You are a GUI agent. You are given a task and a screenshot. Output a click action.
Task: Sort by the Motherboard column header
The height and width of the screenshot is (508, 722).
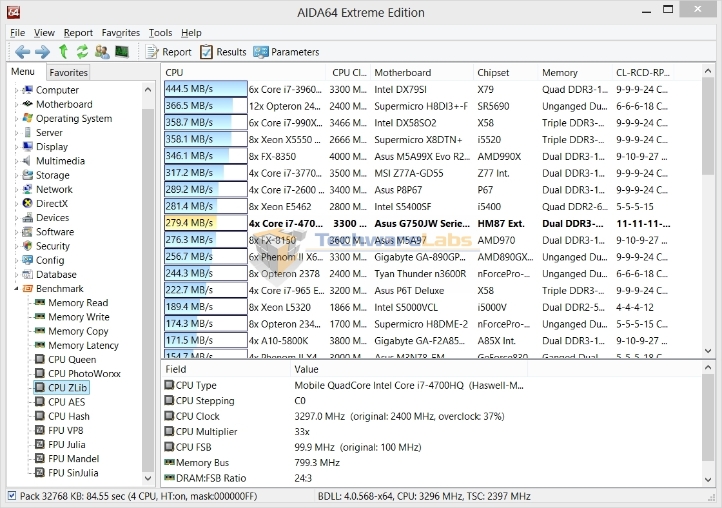point(421,72)
